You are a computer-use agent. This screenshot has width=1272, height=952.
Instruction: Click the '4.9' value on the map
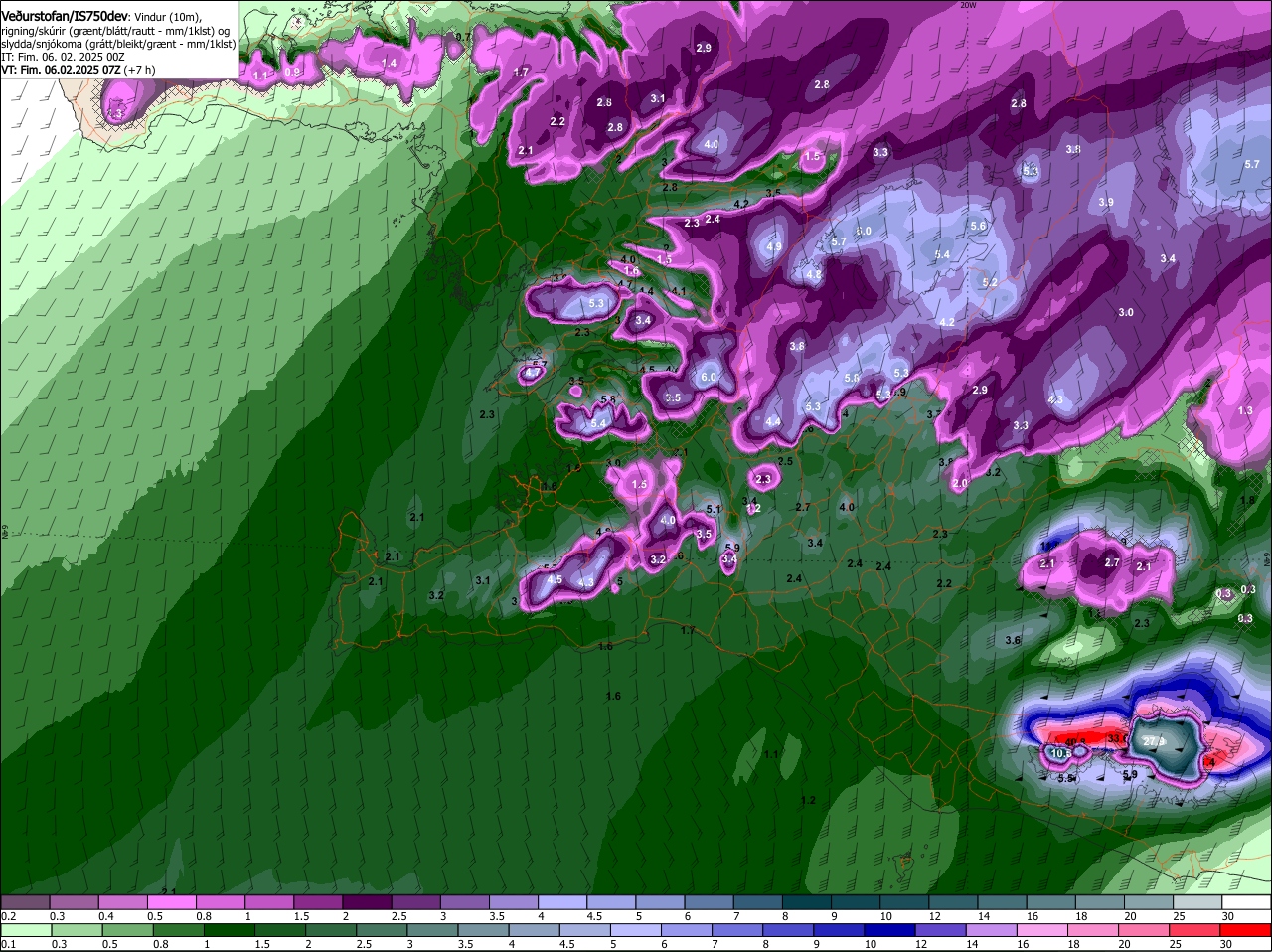(775, 246)
